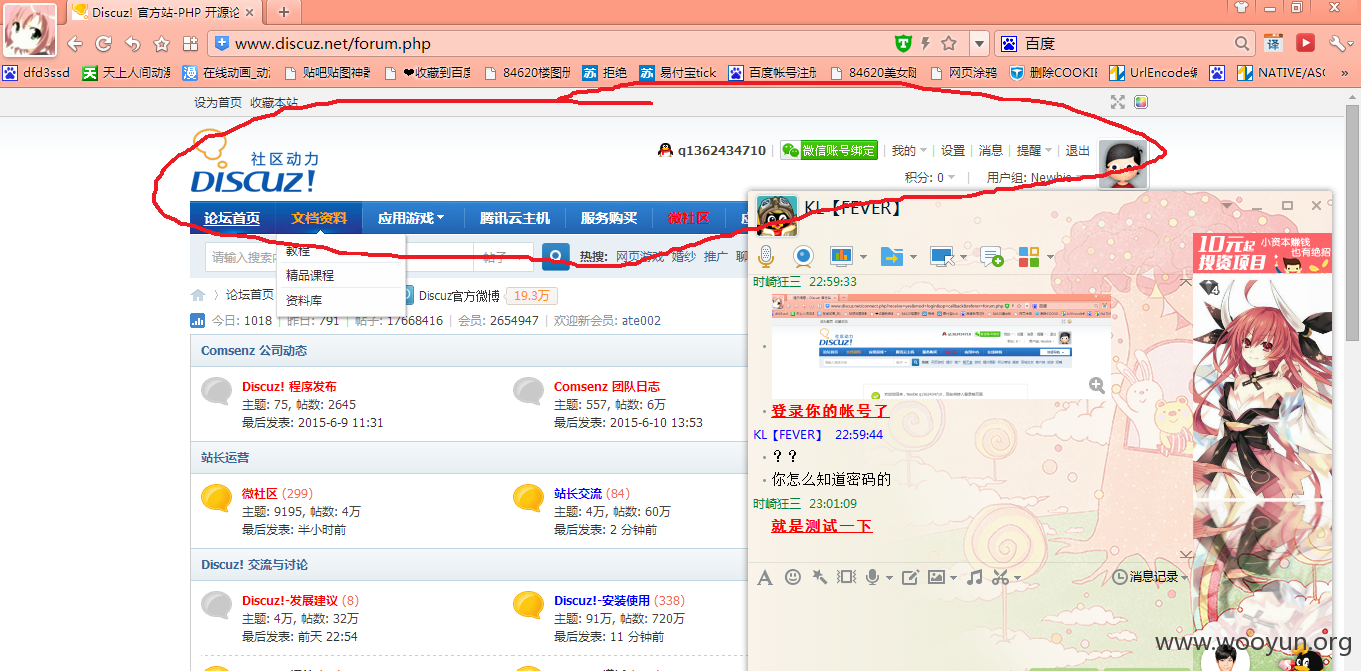Screen dimensions: 1361x671
Task: Click the forum search keyword input field
Action: (339, 257)
